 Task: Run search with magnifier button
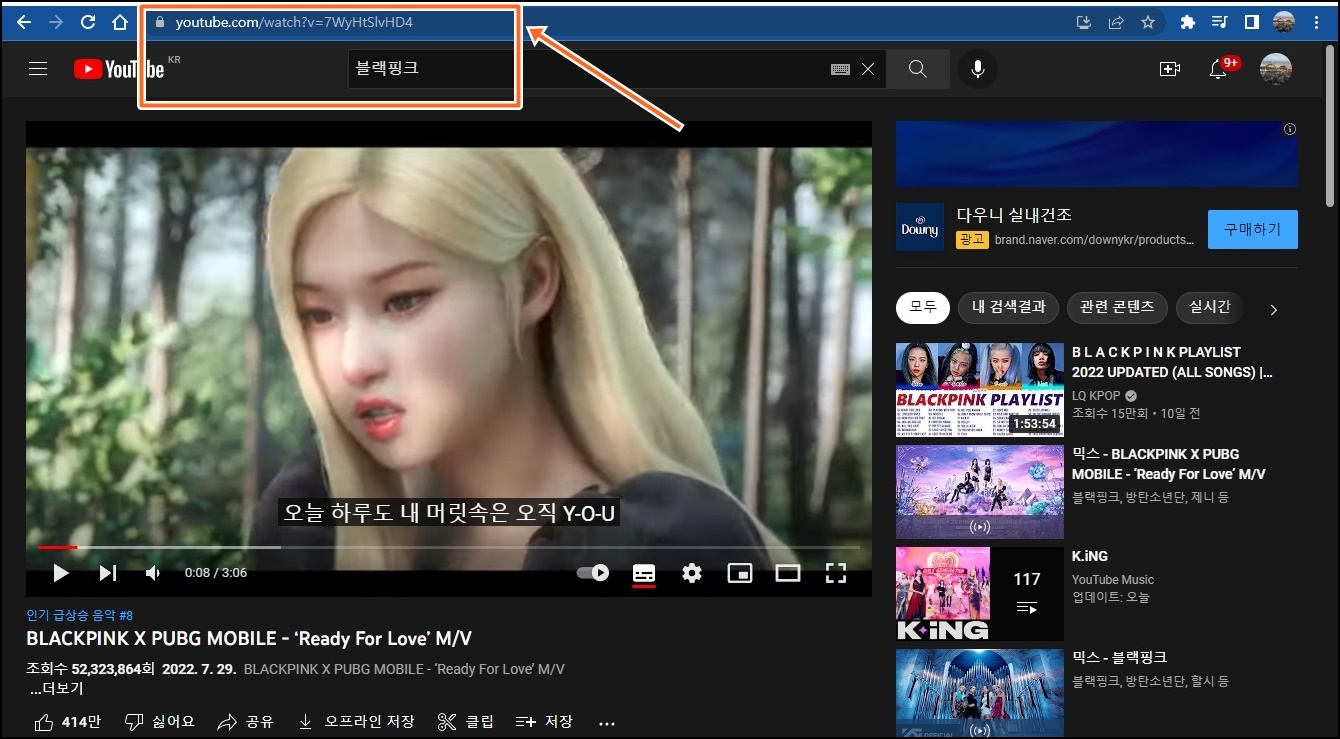(x=918, y=69)
